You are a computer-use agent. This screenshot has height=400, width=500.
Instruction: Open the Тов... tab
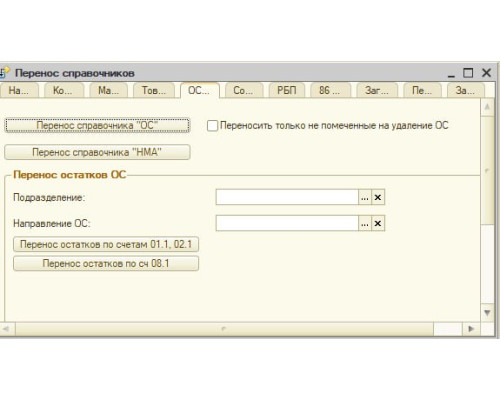[x=154, y=90]
